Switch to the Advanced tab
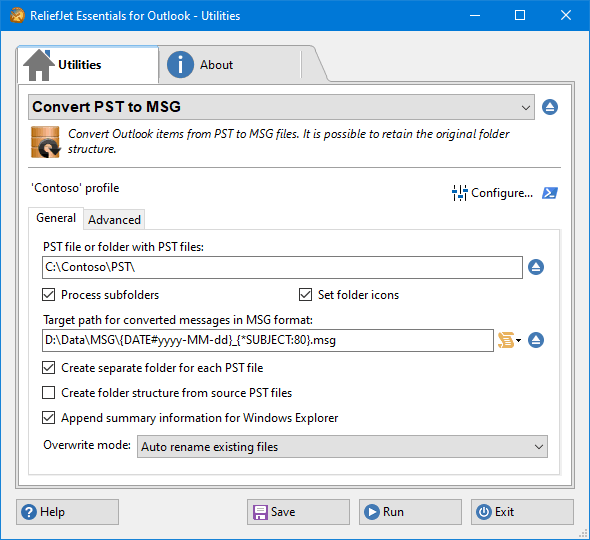 click(x=114, y=219)
